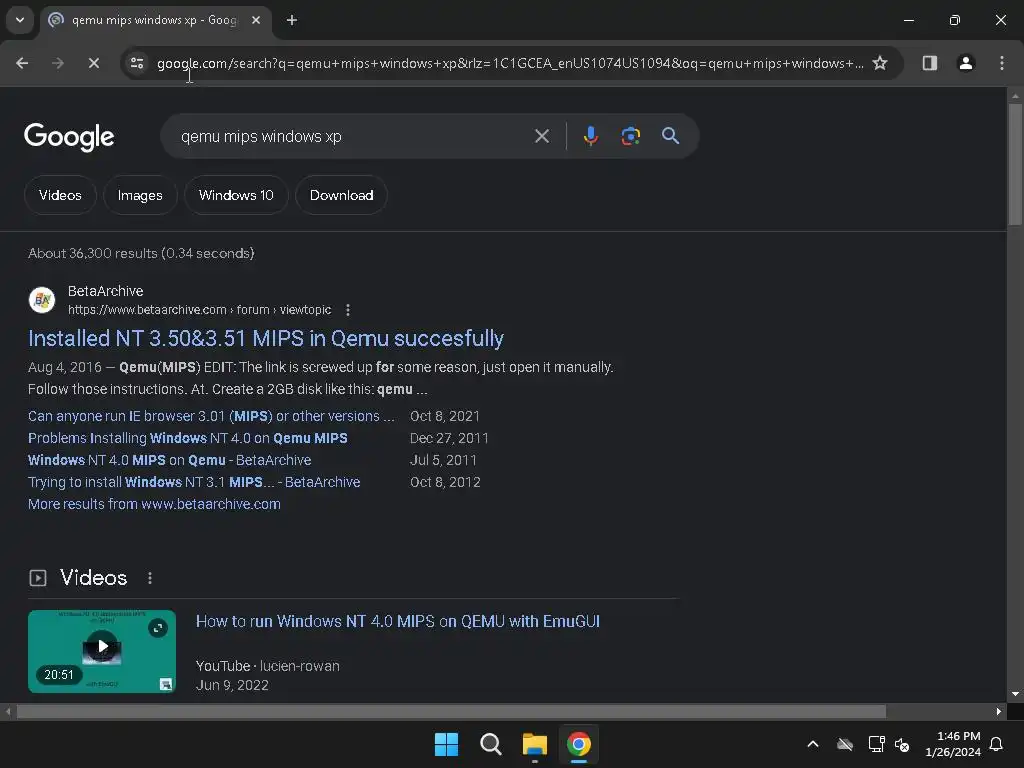Screen dimensions: 1024x768
Task: Open Trying to install Windows NT 3.1 link
Action: (x=194, y=482)
